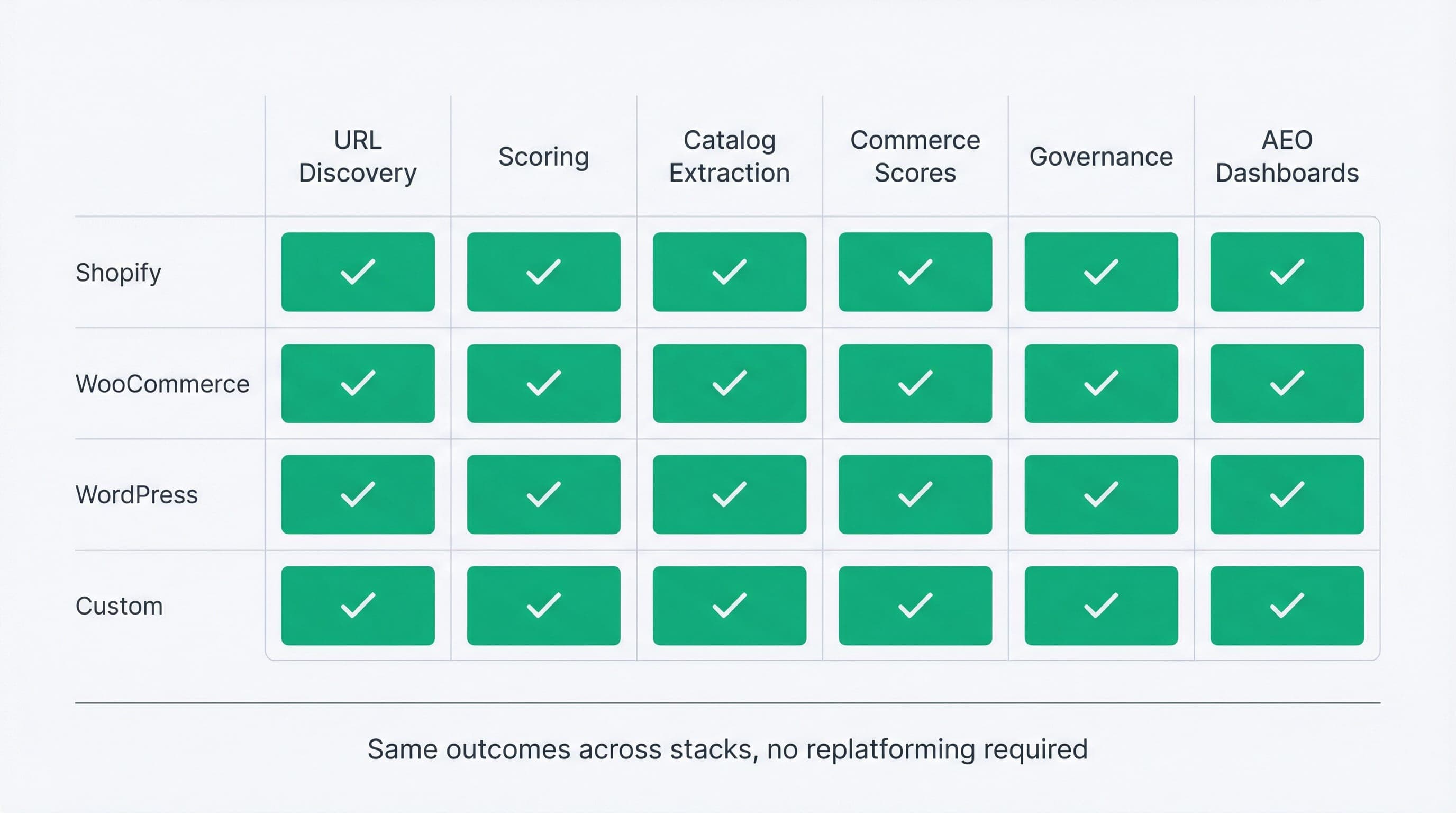Viewport: 1456px width, 813px height.
Task: Open the Commerce Scores column header
Action: point(915,157)
